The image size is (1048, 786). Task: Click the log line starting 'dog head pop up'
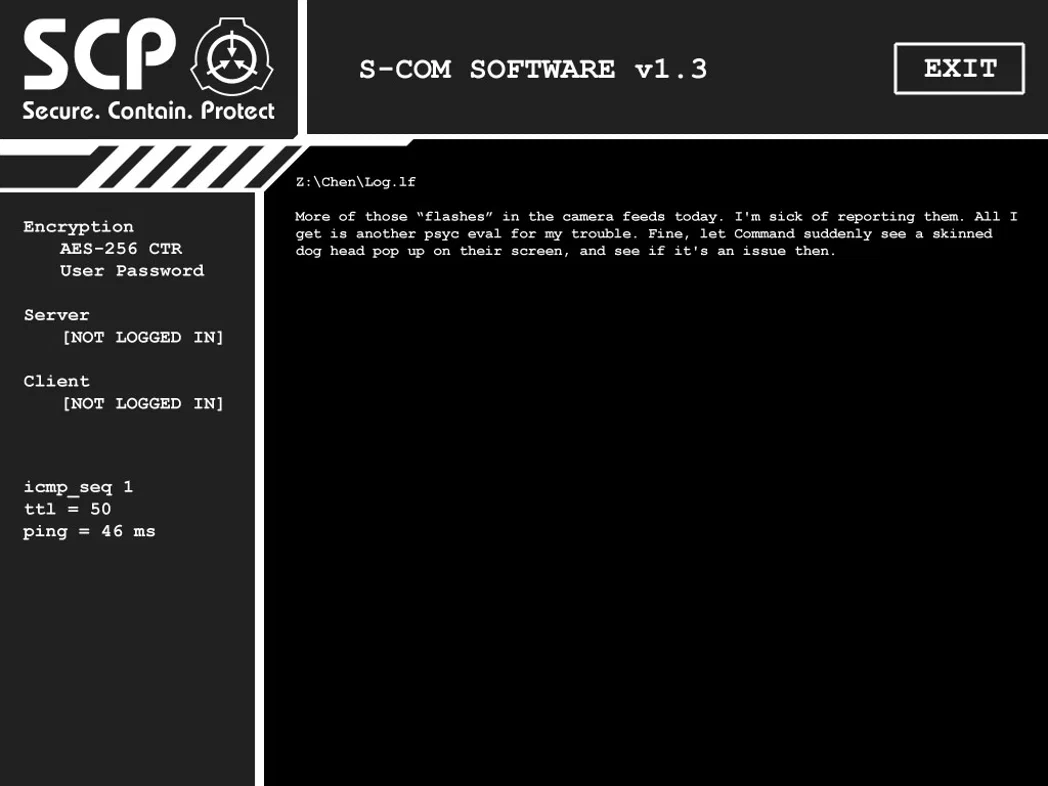coord(565,251)
